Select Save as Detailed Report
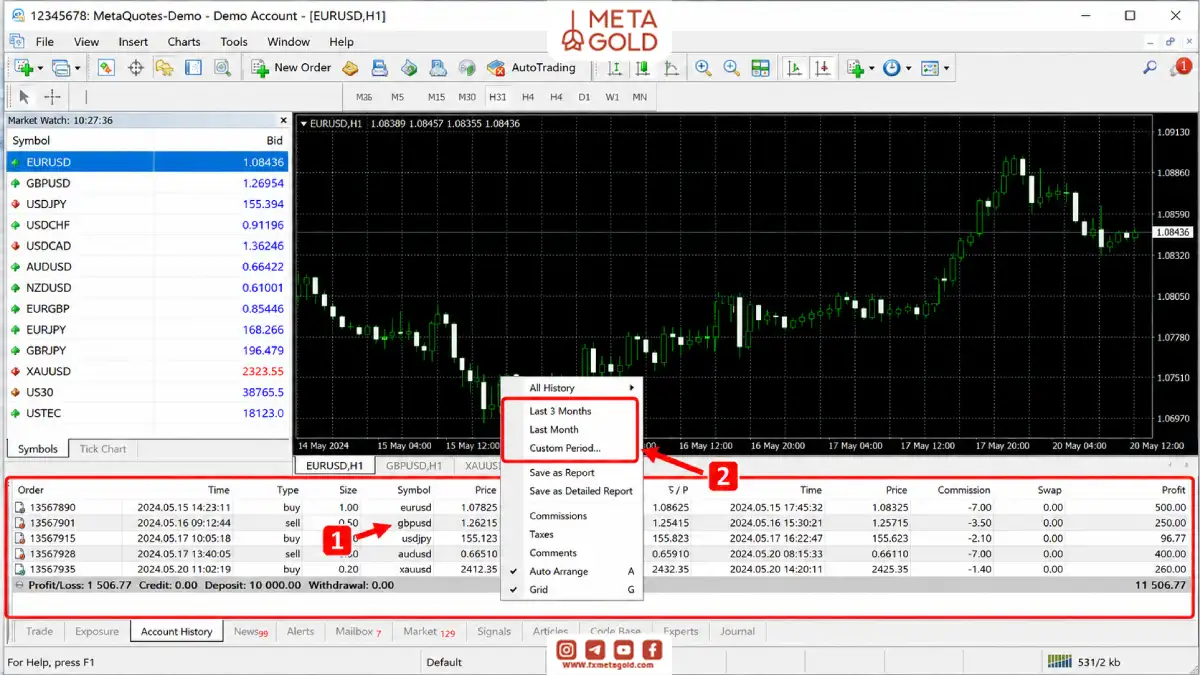This screenshot has height=675, width=1200. pos(581,491)
